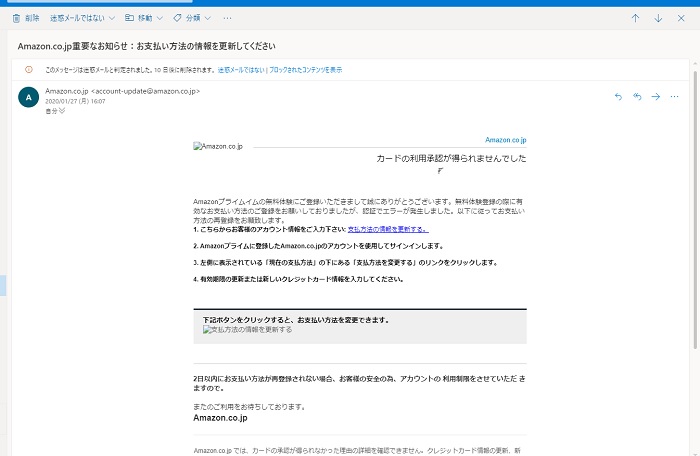Image resolution: width=700 pixels, height=456 pixels.
Task: Open message more actions ellipsis
Action: click(674, 96)
